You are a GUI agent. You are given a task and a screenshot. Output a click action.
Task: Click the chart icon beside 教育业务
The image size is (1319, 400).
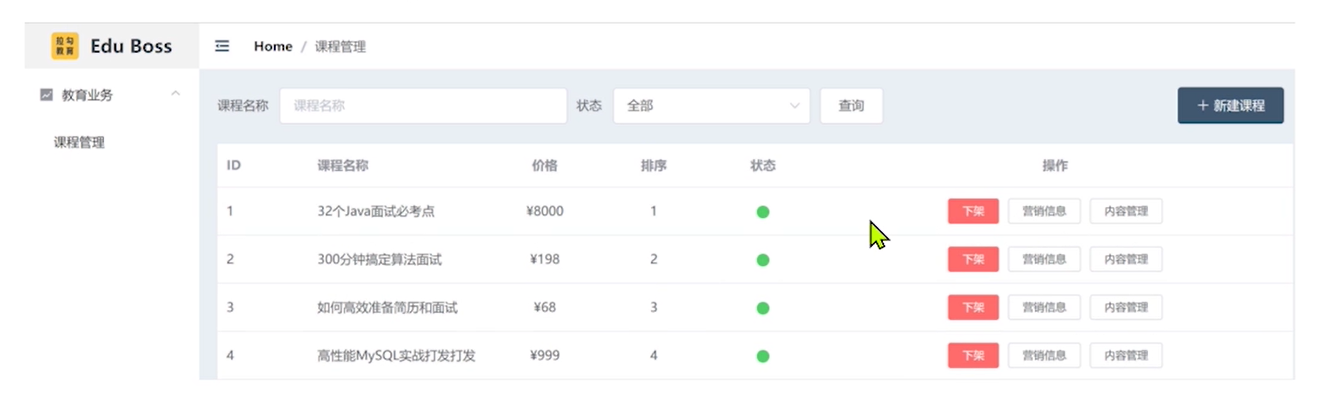[46, 95]
